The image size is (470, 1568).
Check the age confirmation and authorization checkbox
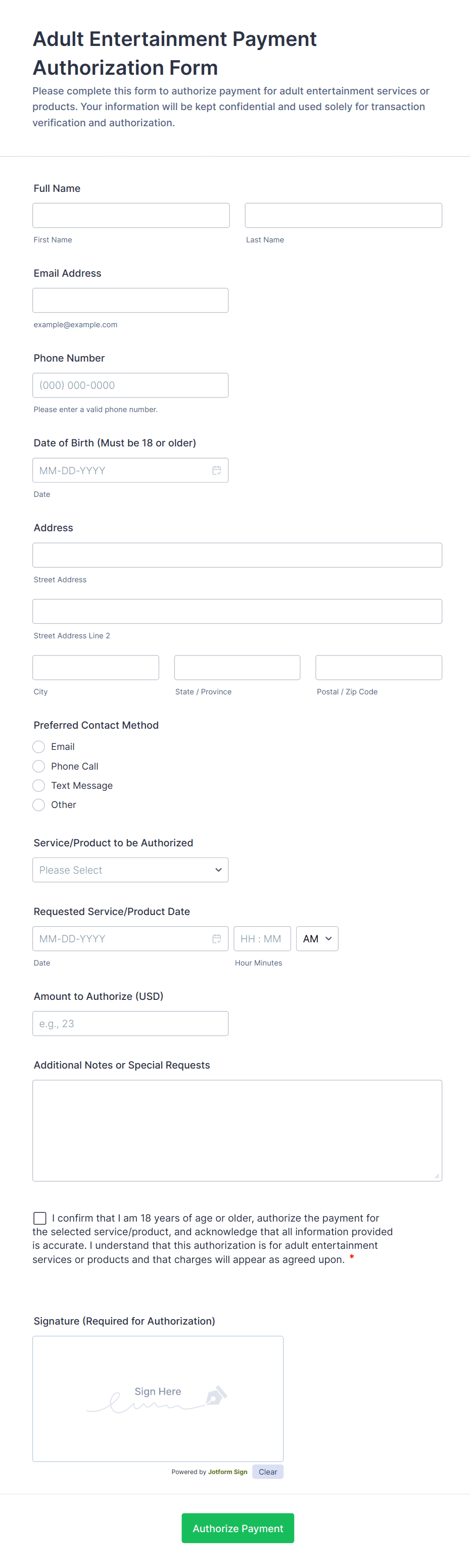[x=40, y=1218]
